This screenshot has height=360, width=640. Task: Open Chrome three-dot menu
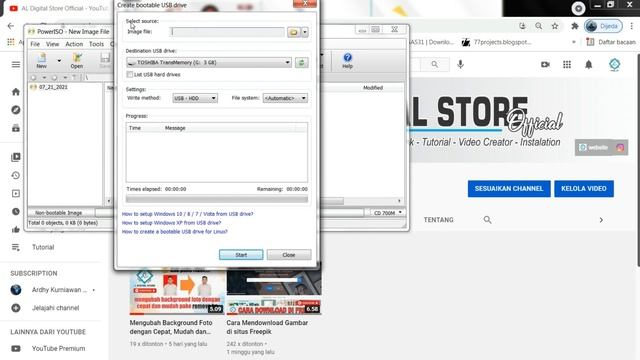[631, 26]
